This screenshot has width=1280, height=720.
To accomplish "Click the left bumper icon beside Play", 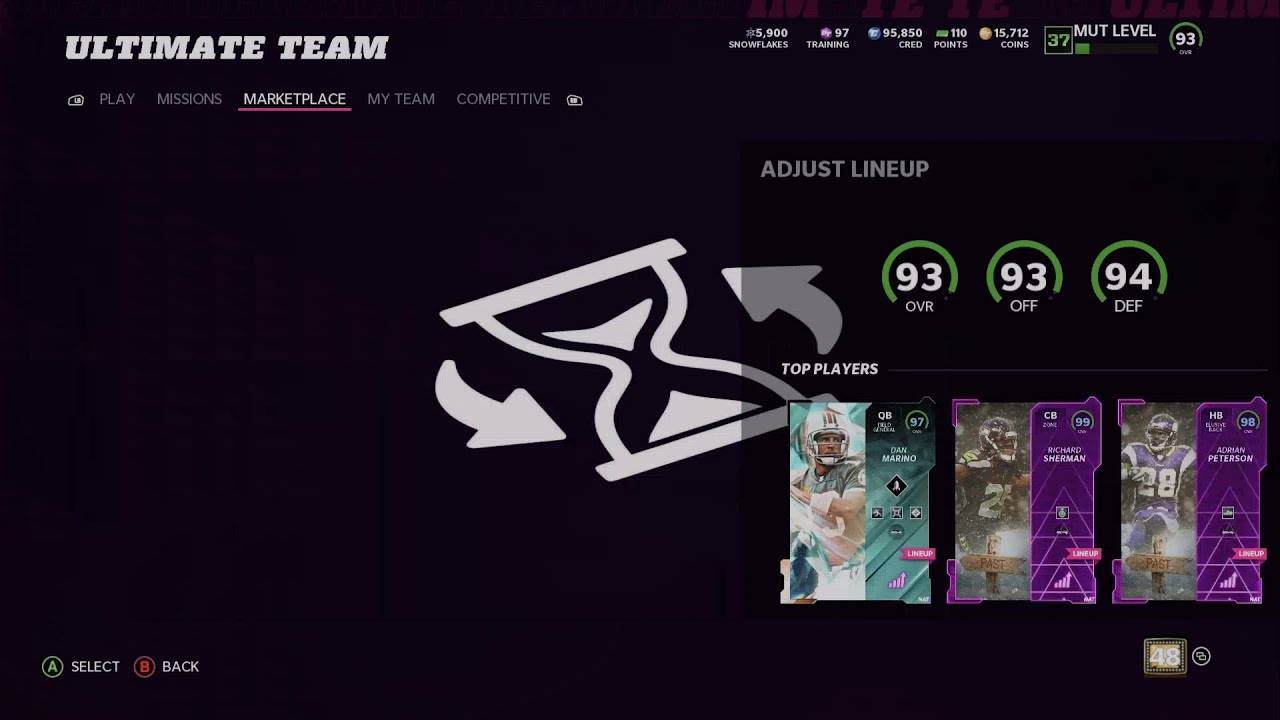I will [76, 100].
